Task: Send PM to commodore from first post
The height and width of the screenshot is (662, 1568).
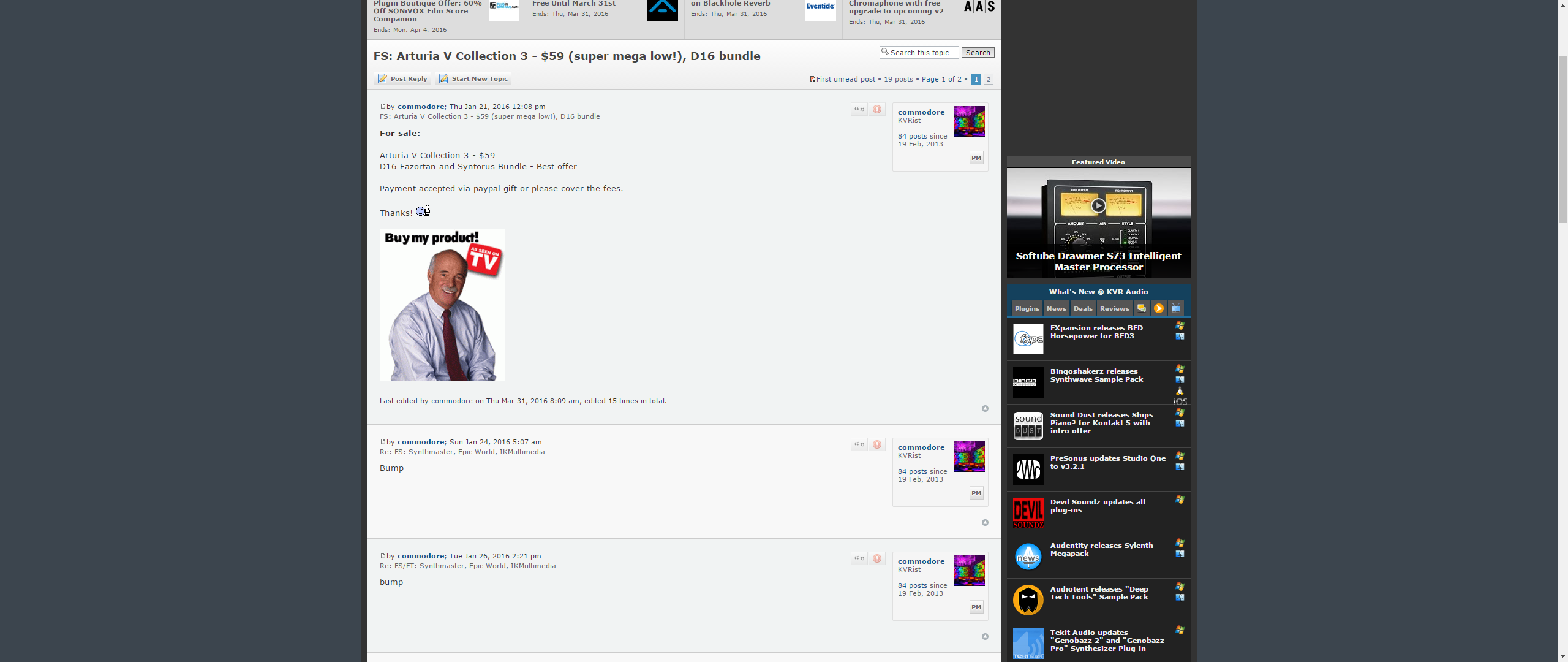Action: pos(976,158)
